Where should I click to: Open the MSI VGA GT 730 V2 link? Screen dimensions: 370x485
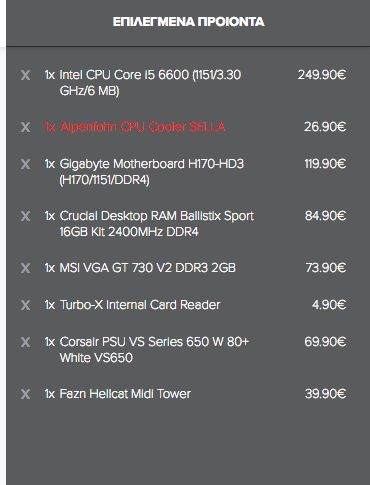click(x=140, y=268)
